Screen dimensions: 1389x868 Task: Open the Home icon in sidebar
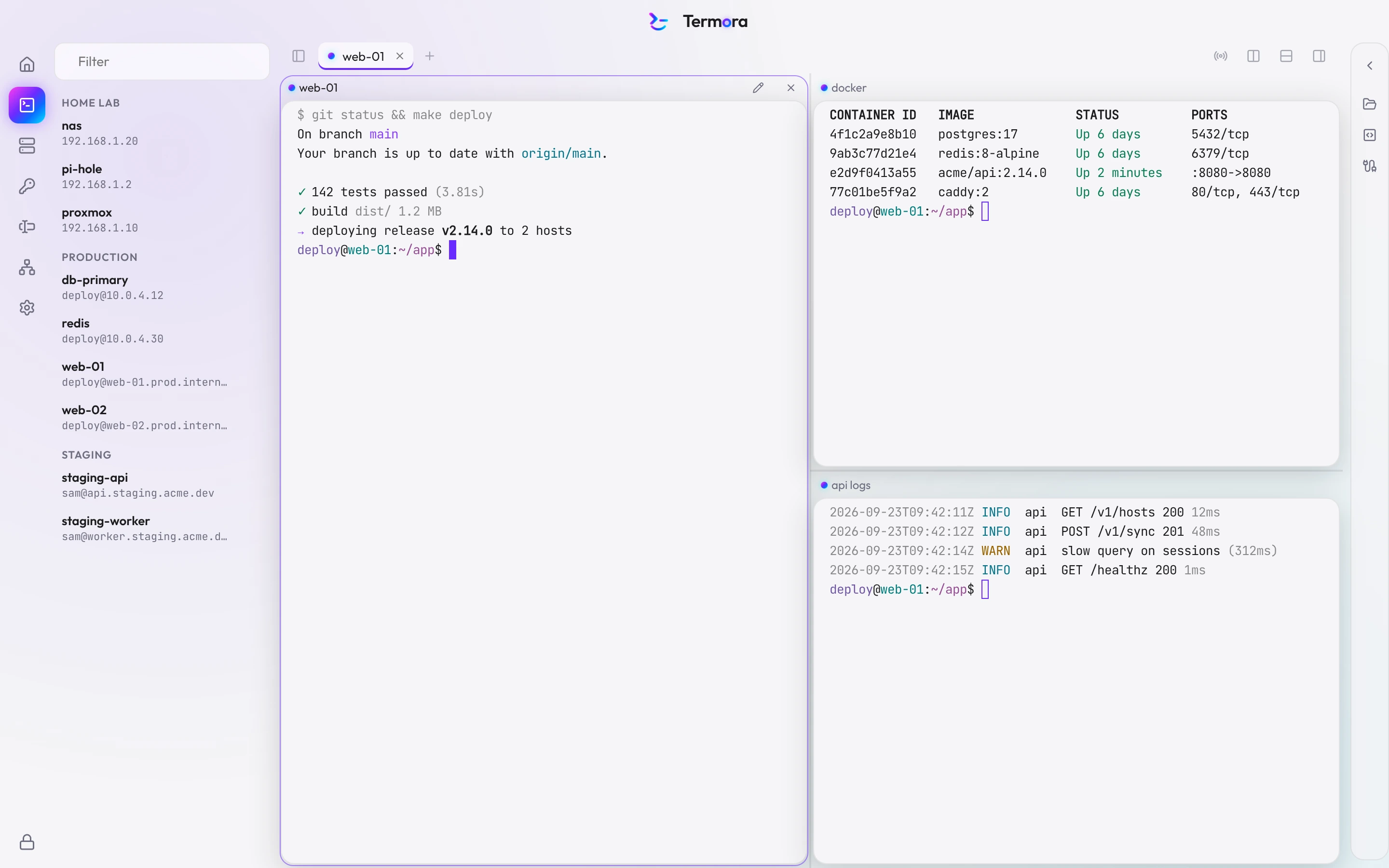click(x=27, y=64)
